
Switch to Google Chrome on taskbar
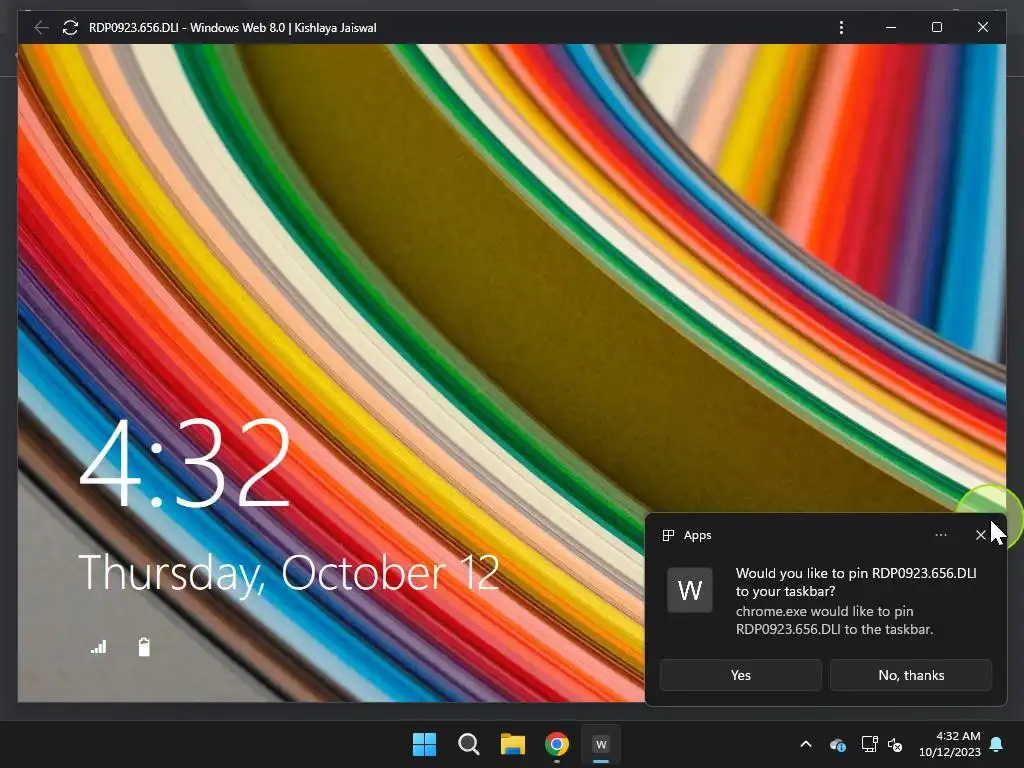click(557, 744)
